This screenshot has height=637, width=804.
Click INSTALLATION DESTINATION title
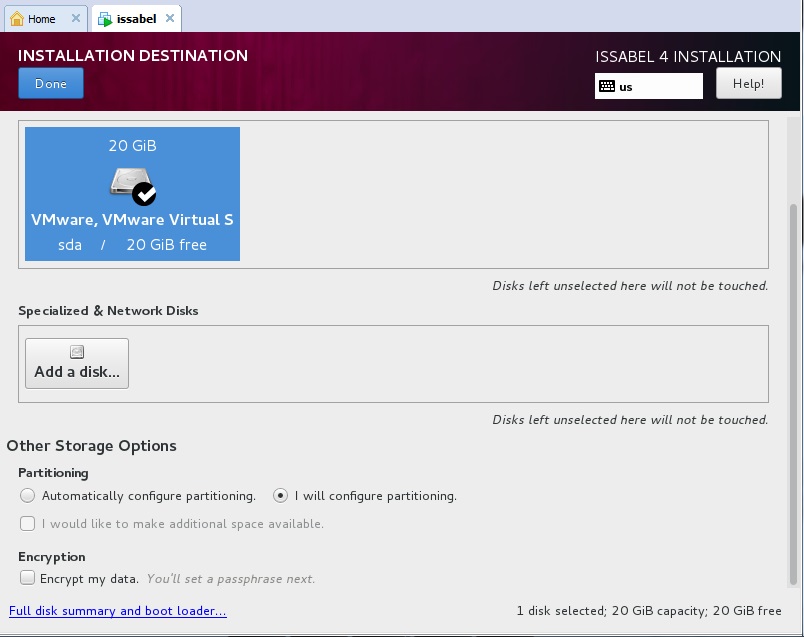coord(133,55)
